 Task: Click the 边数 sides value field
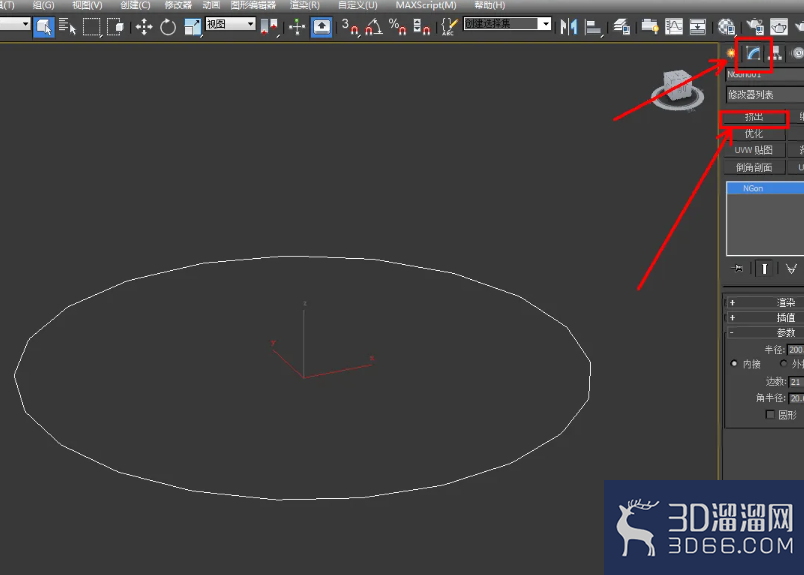tap(796, 382)
